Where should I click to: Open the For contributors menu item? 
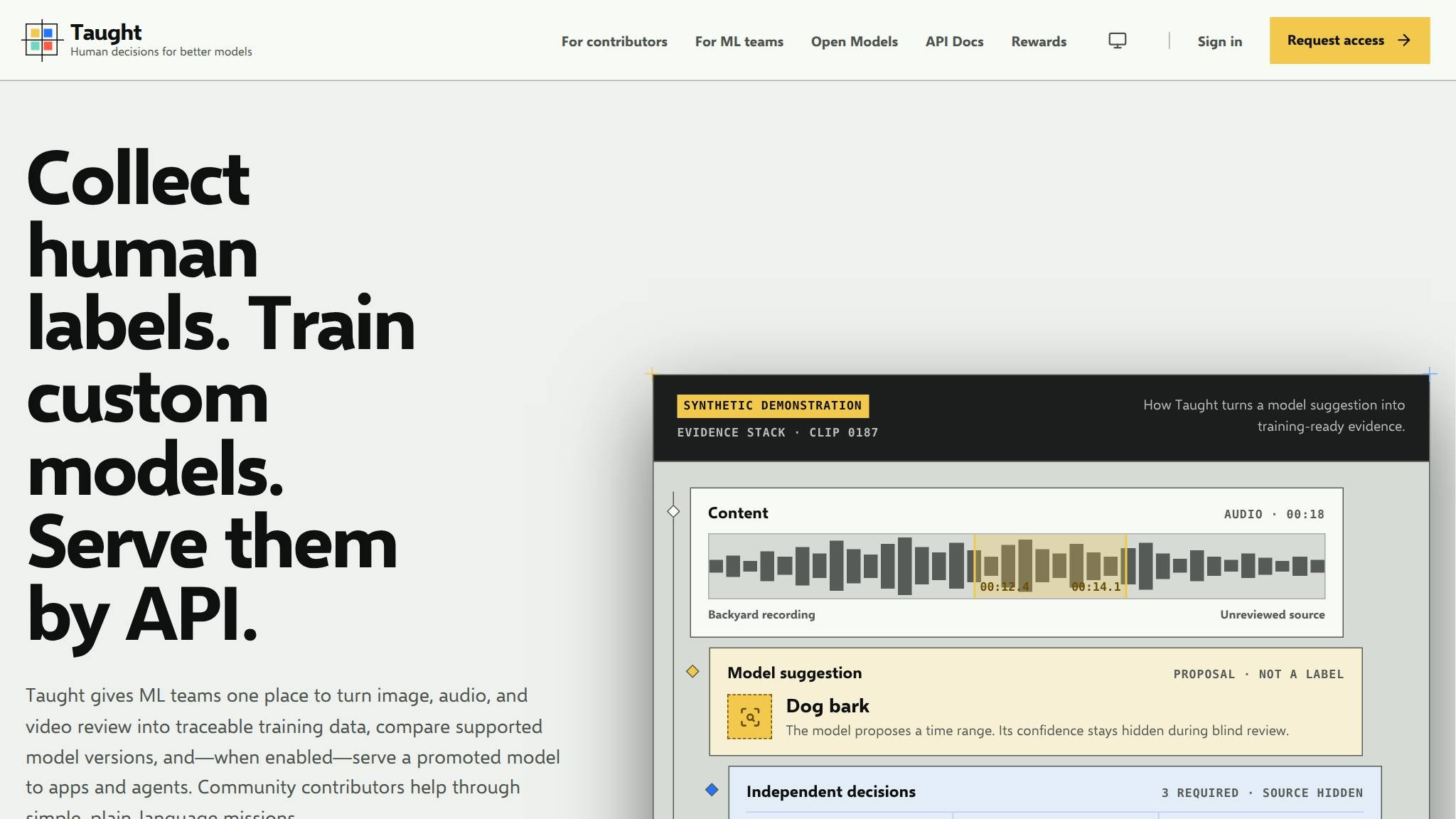614,41
